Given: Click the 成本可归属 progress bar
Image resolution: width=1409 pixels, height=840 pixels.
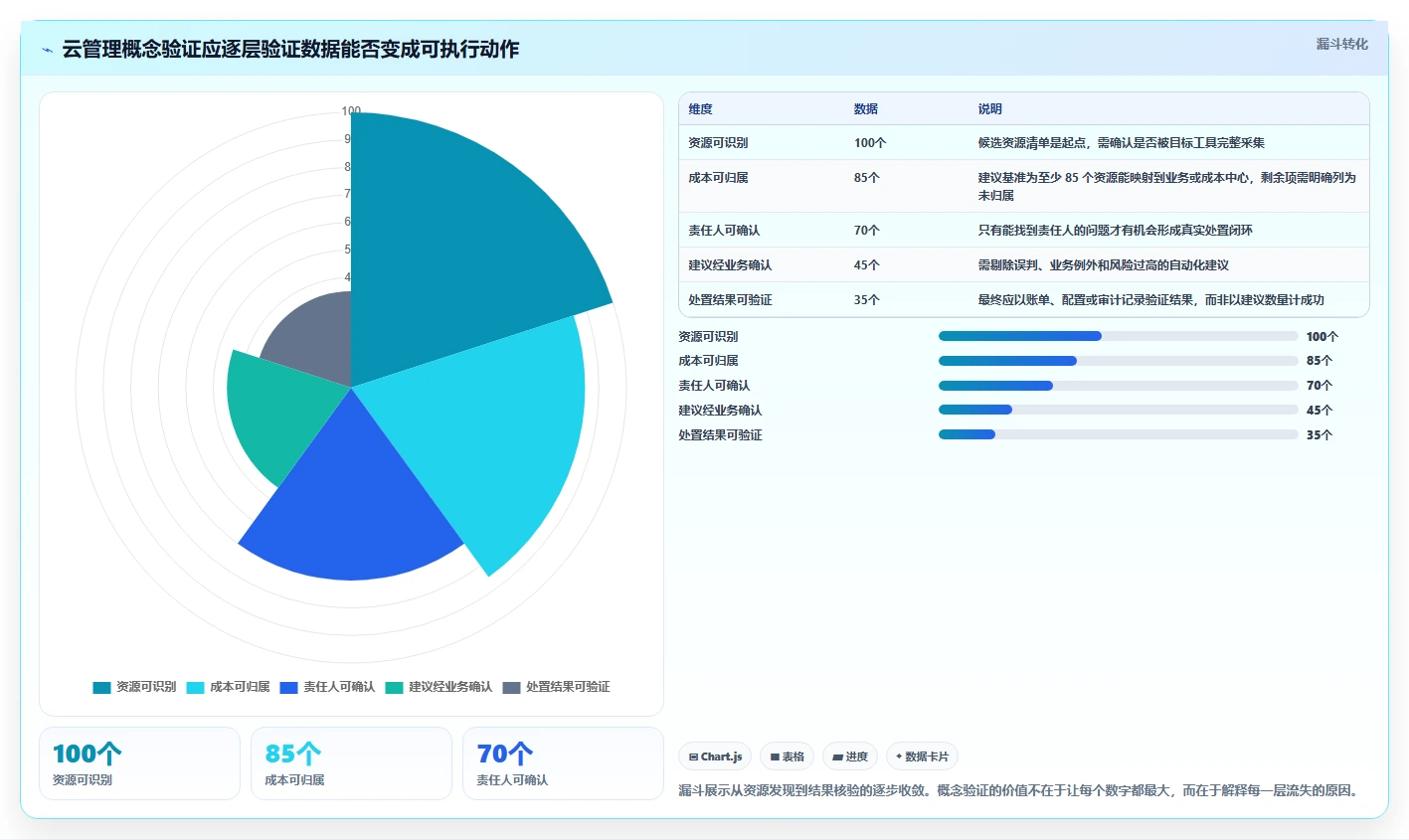Looking at the screenshot, I should pos(1119,361).
